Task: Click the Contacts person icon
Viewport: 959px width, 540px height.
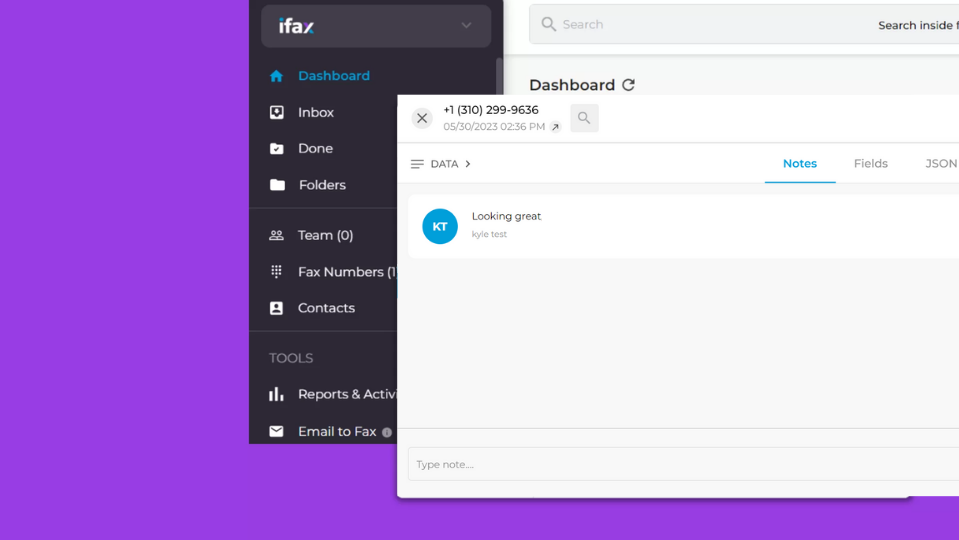Action: pos(276,308)
